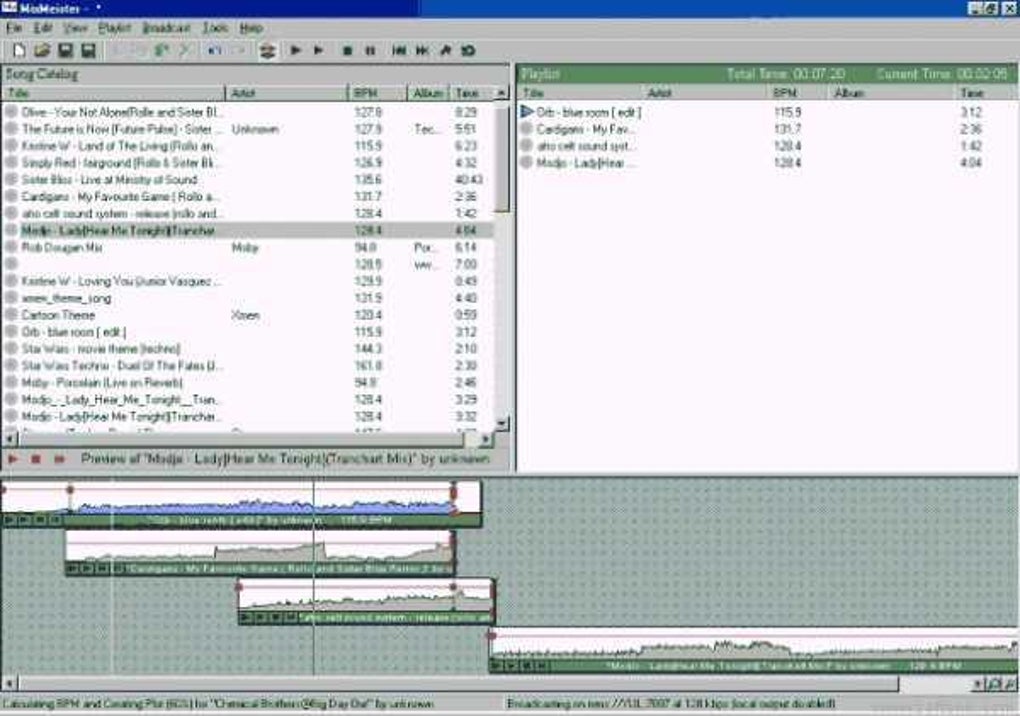
Task: Click the Open folder icon in toolbar
Action: coord(42,51)
